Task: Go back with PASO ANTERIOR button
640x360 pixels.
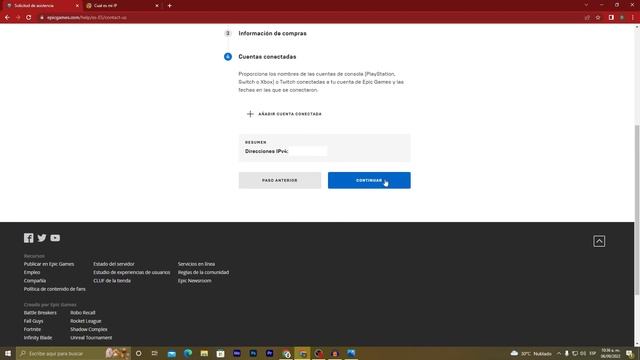Action: pyautogui.click(x=280, y=180)
